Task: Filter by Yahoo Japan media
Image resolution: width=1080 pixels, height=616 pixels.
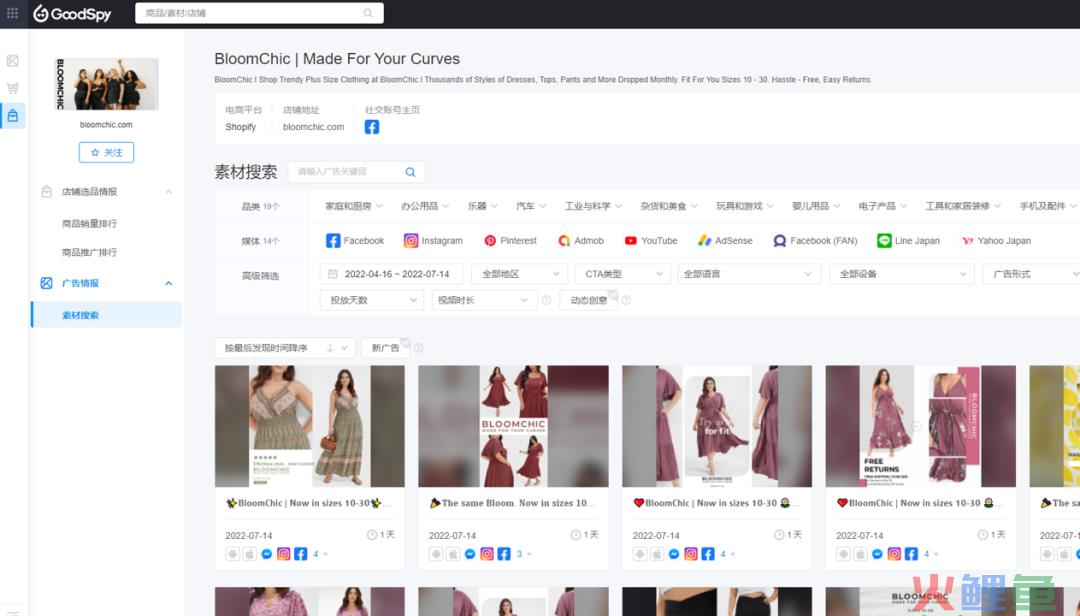Action: pyautogui.click(x=996, y=240)
